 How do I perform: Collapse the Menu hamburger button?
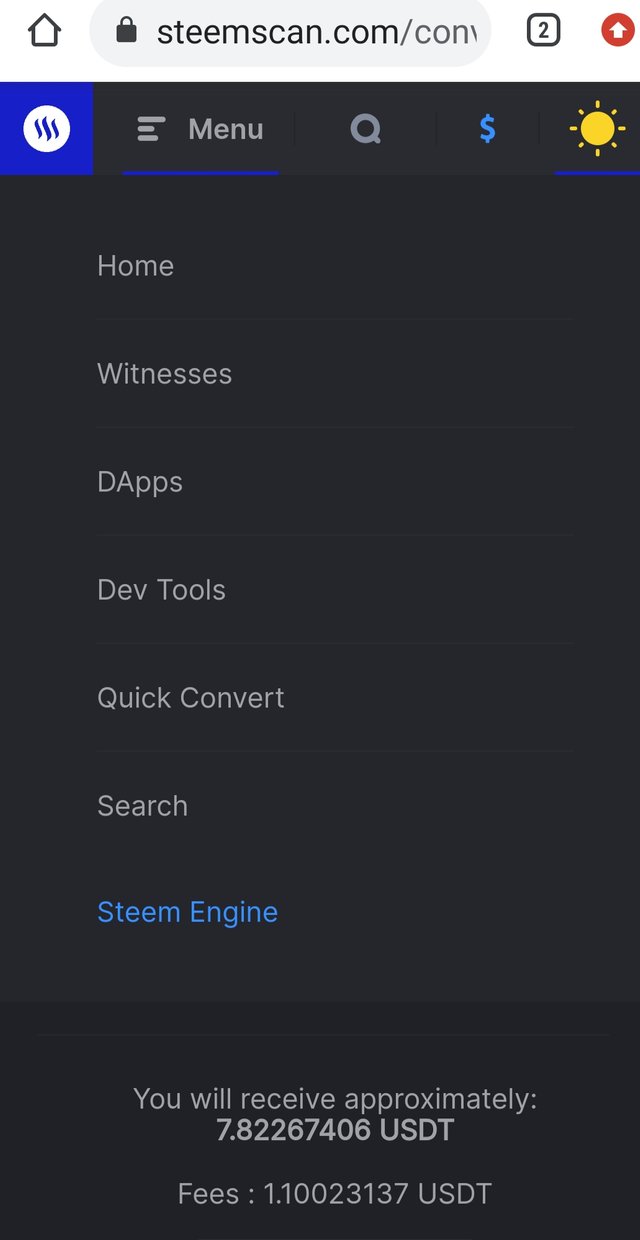click(x=201, y=129)
